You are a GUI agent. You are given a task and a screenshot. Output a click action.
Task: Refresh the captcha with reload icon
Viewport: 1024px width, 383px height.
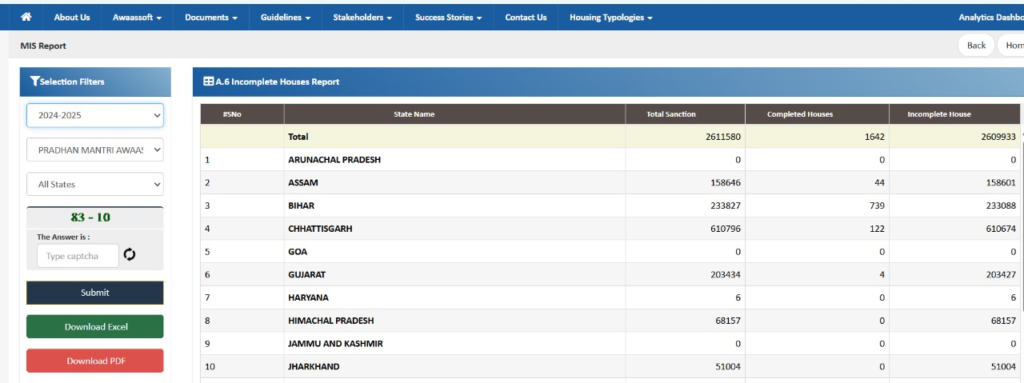point(129,255)
